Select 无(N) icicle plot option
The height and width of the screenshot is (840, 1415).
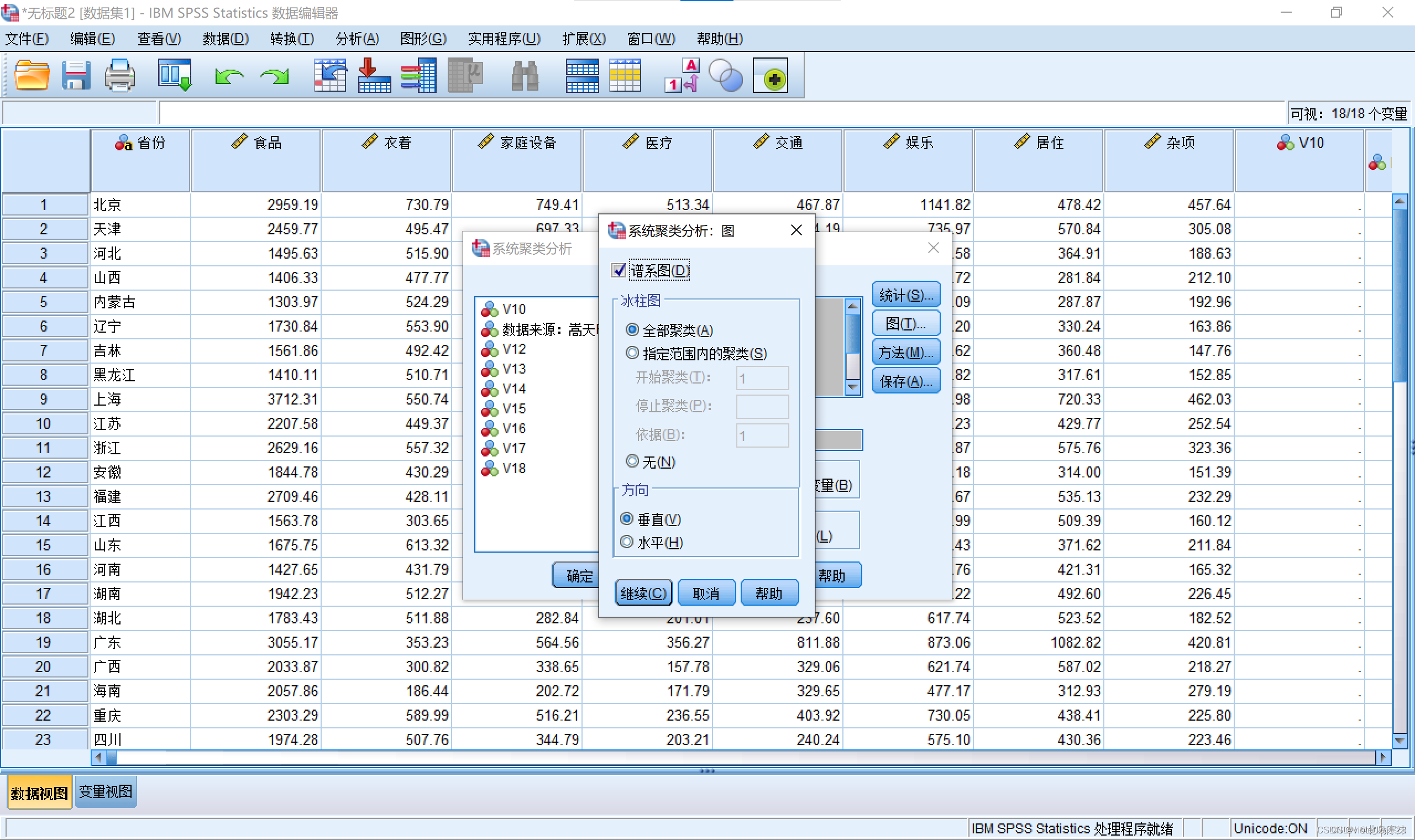click(632, 461)
